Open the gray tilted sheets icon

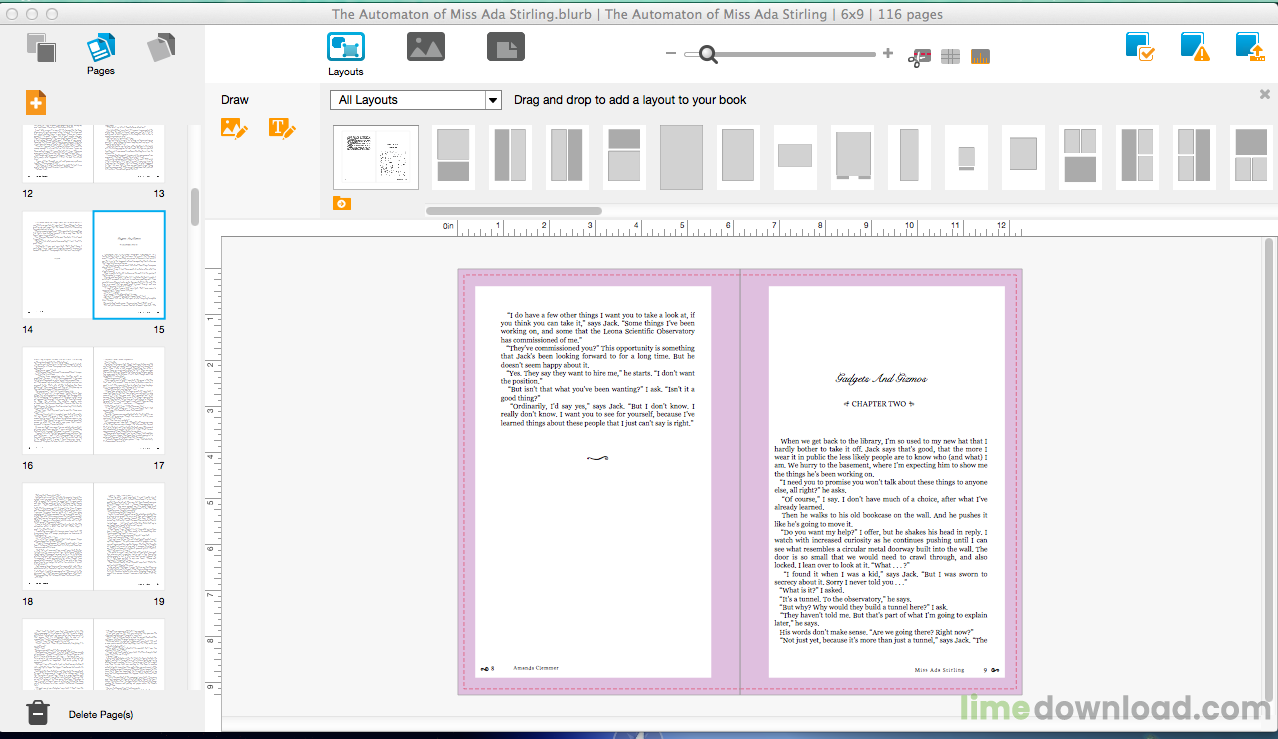coord(161,47)
